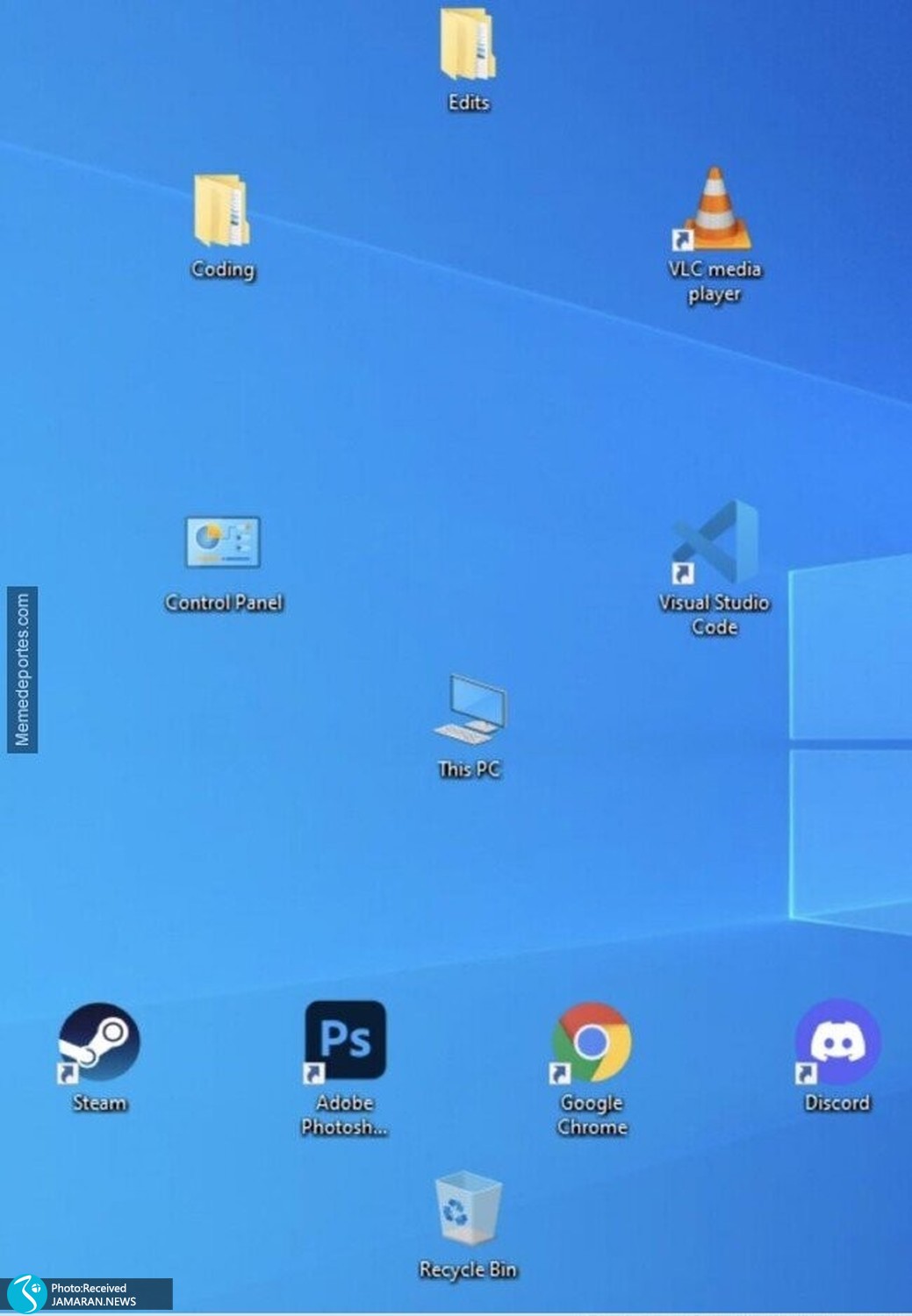The image size is (912, 1316).
Task: Click the 'Control Panel' text label
Action: click(x=224, y=603)
